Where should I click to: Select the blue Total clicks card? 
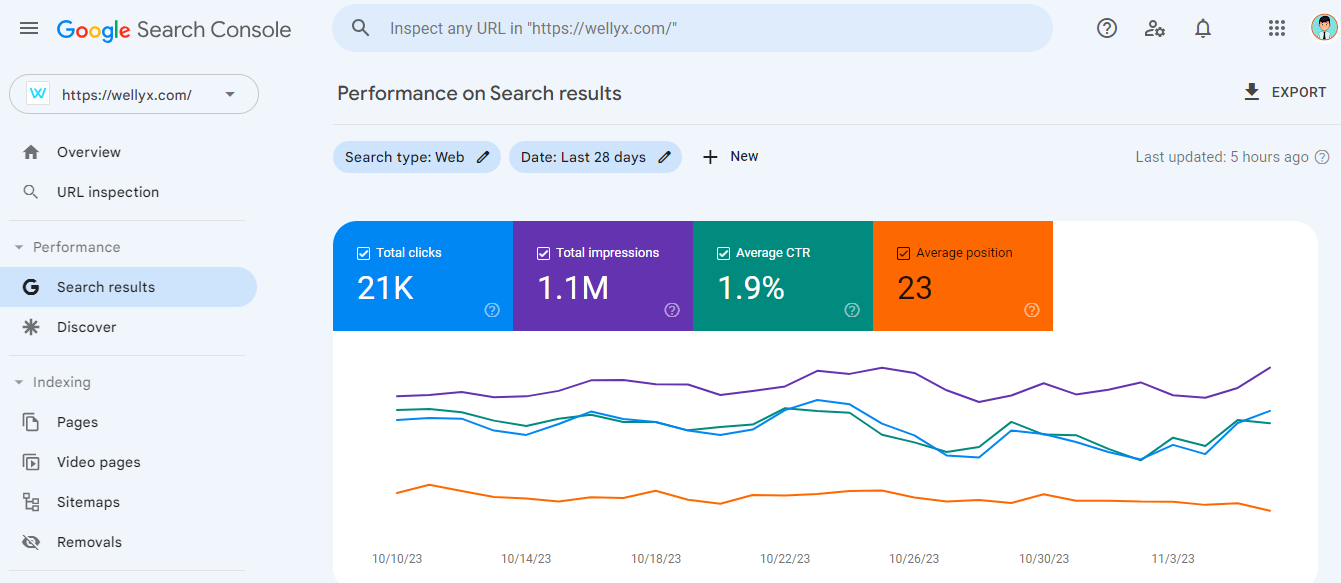click(423, 276)
